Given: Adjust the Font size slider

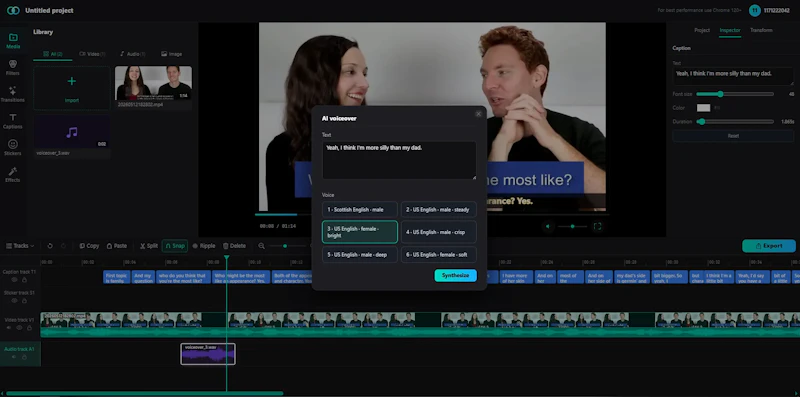Looking at the screenshot, I should click(735, 94).
